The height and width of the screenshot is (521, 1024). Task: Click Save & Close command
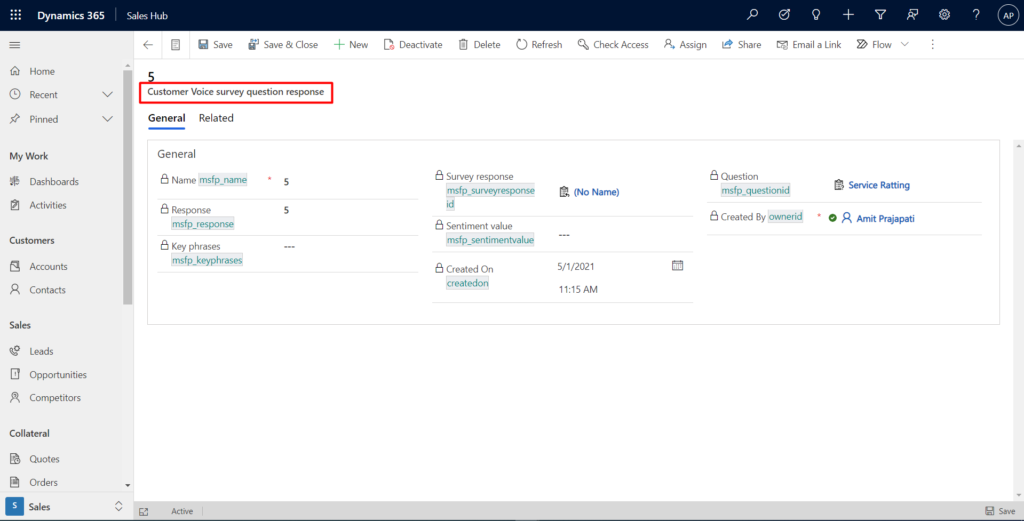click(283, 44)
